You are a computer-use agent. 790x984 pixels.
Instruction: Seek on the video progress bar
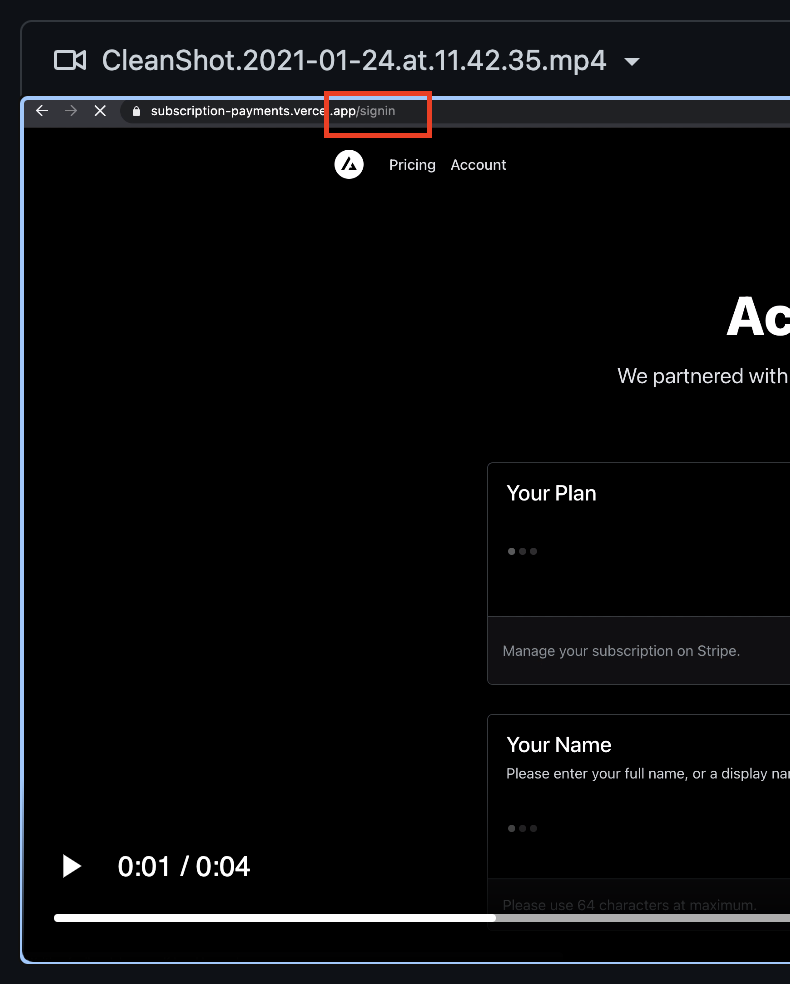tap(422, 918)
